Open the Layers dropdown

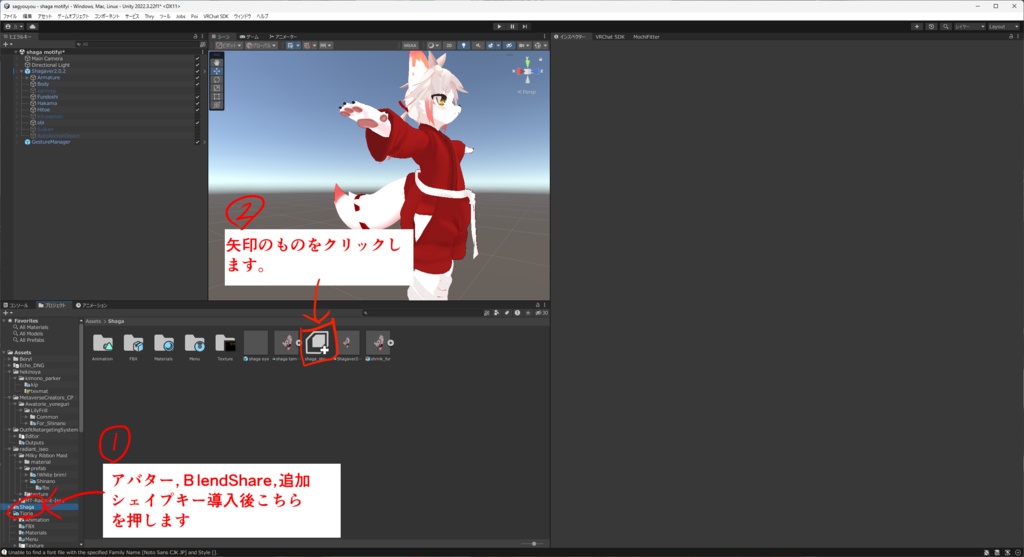970,27
